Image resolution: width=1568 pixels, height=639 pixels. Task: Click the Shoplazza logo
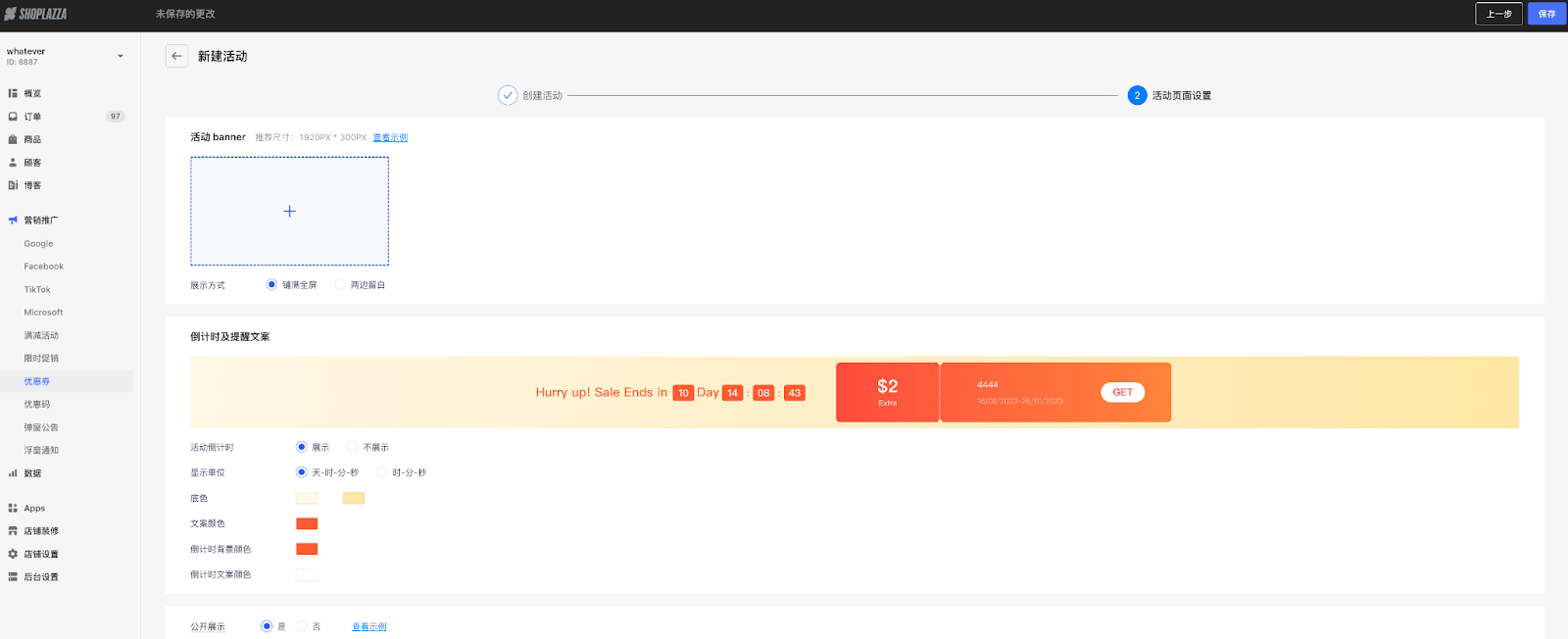pos(36,14)
